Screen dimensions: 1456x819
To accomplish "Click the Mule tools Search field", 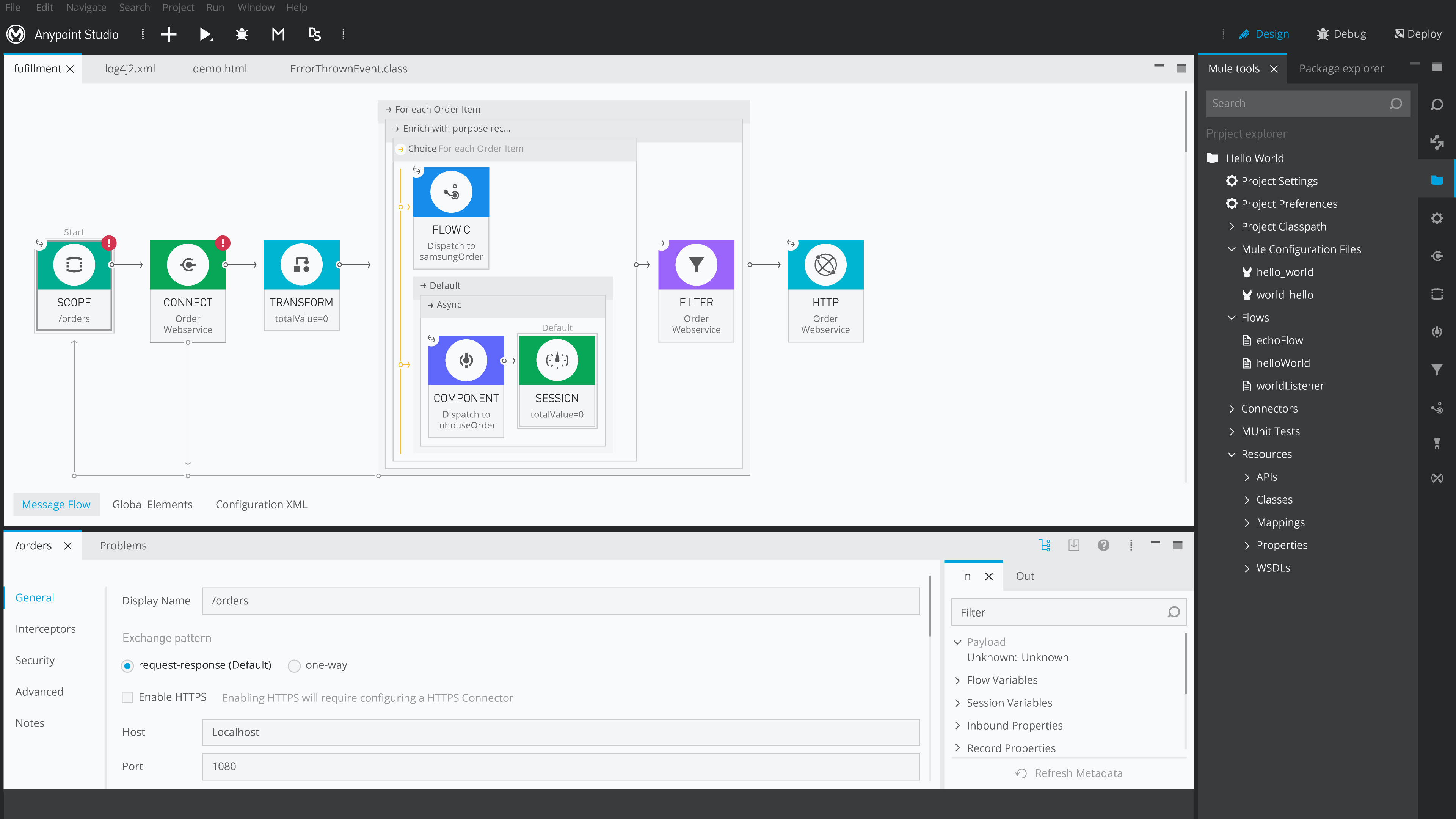I will (1307, 104).
